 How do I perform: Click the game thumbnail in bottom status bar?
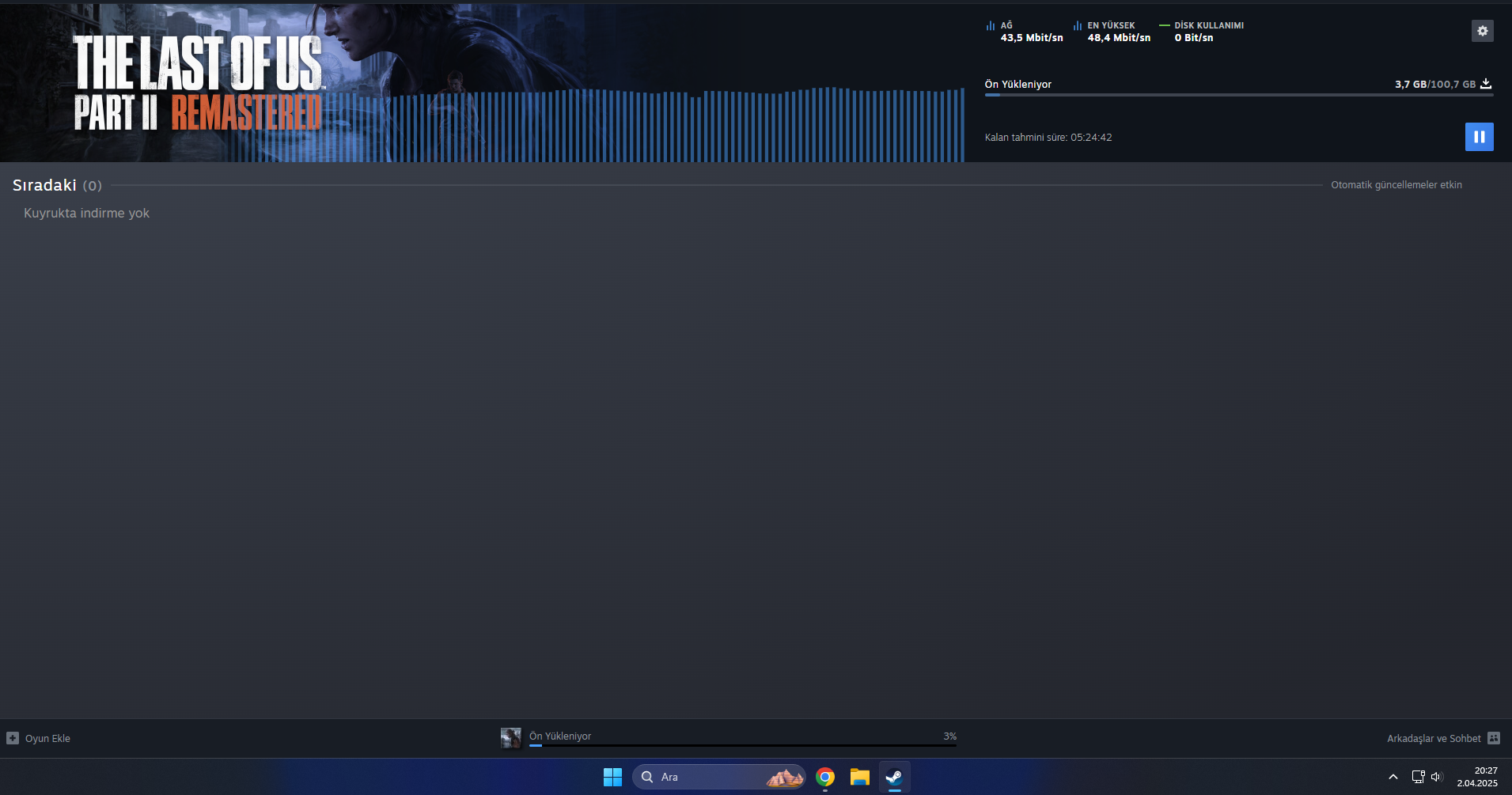511,738
